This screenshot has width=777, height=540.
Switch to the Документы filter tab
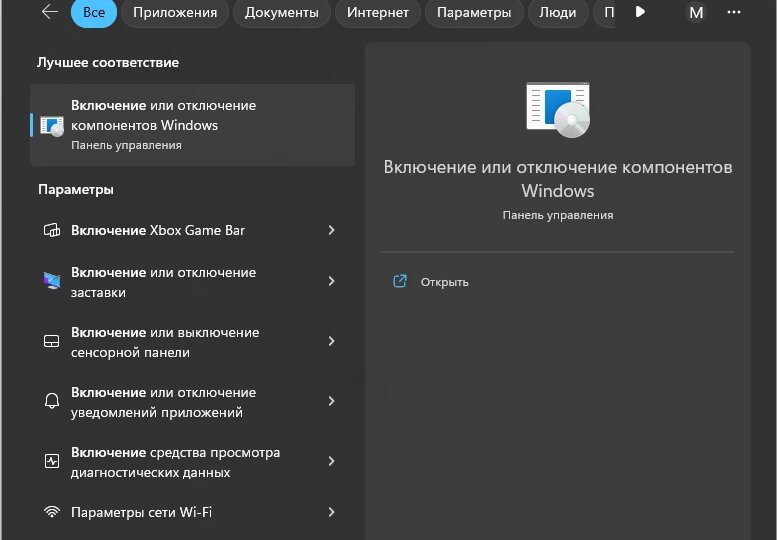[x=281, y=12]
